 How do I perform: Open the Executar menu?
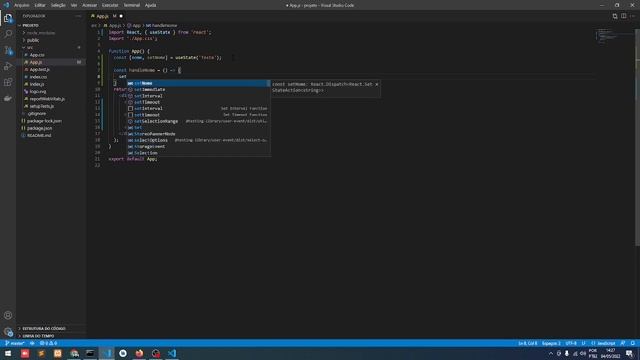110,5
